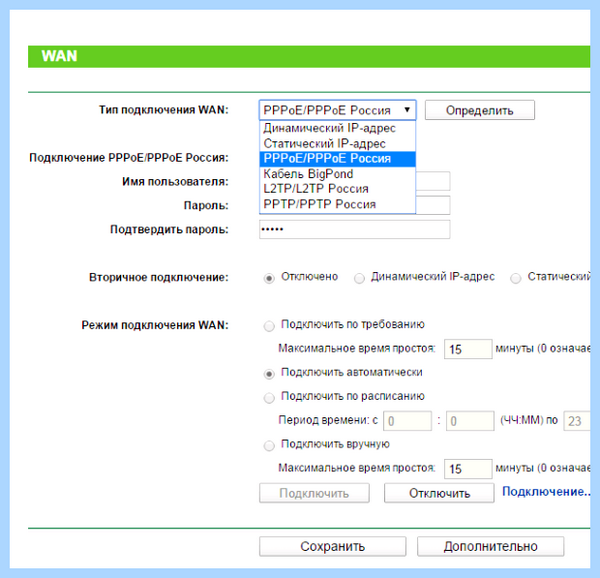The width and height of the screenshot is (600, 578).
Task: Choose L2TP/L2TP Россия option
Action: point(337,189)
